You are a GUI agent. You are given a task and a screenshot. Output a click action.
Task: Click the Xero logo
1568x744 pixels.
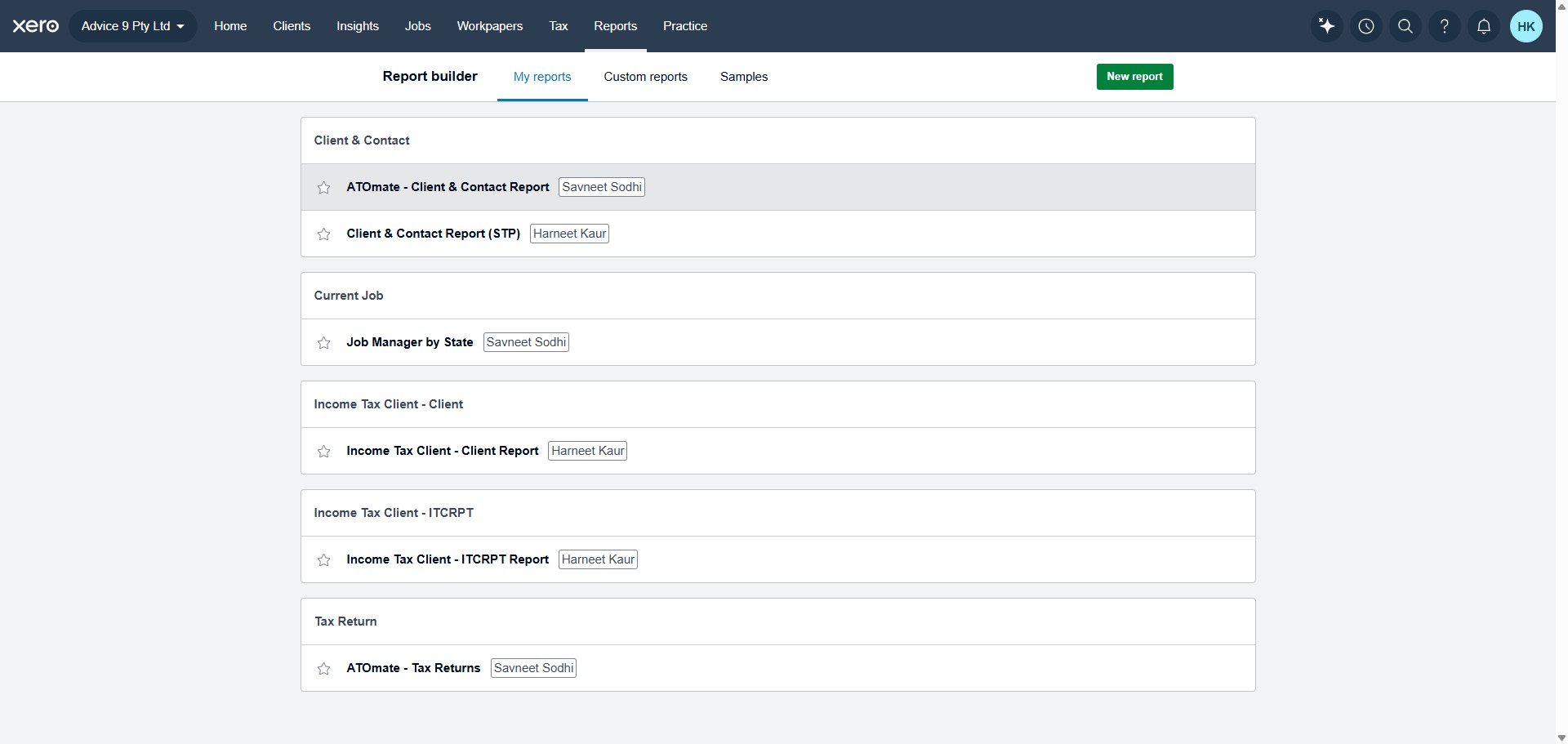click(x=35, y=26)
